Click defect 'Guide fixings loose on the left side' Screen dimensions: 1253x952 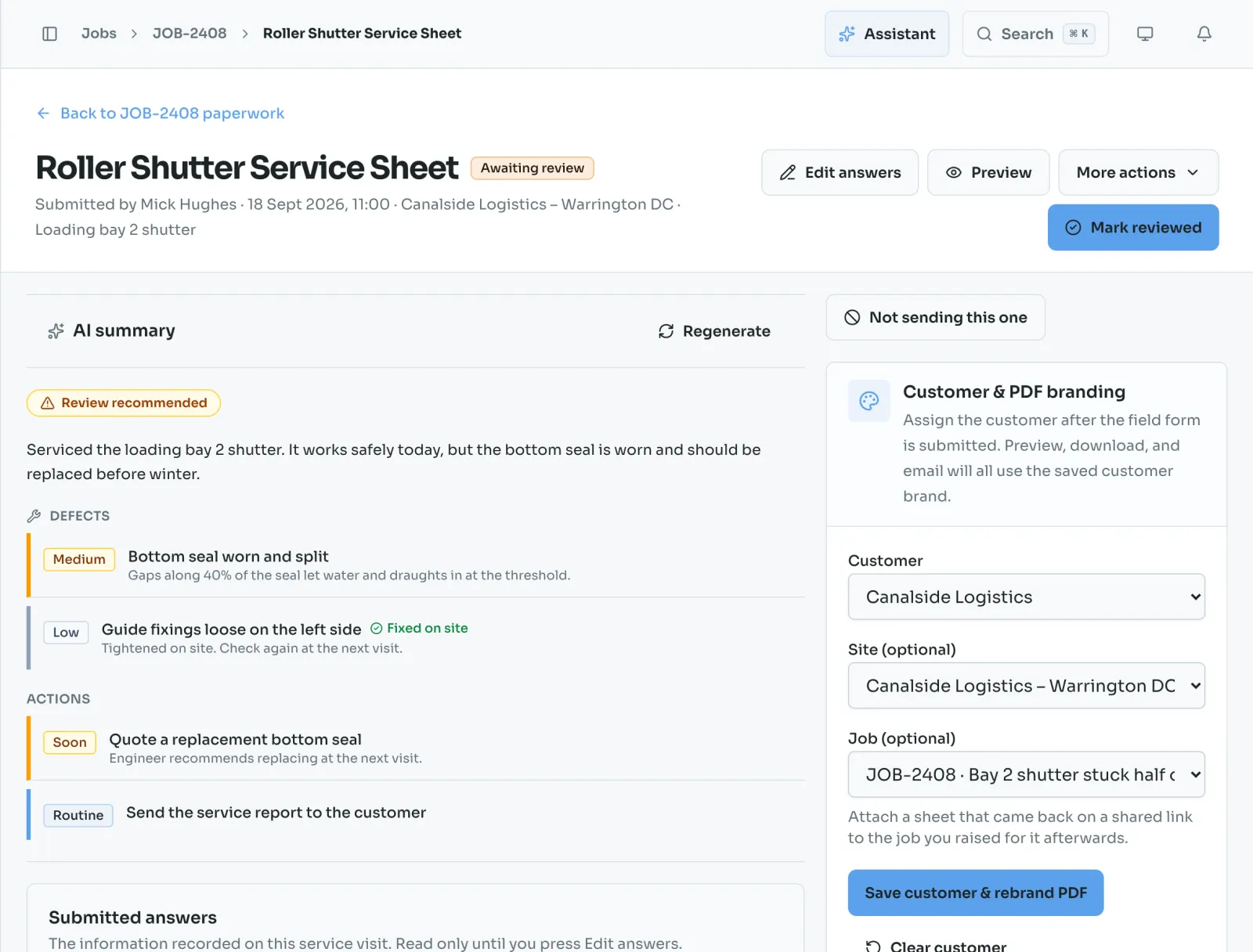(x=232, y=629)
